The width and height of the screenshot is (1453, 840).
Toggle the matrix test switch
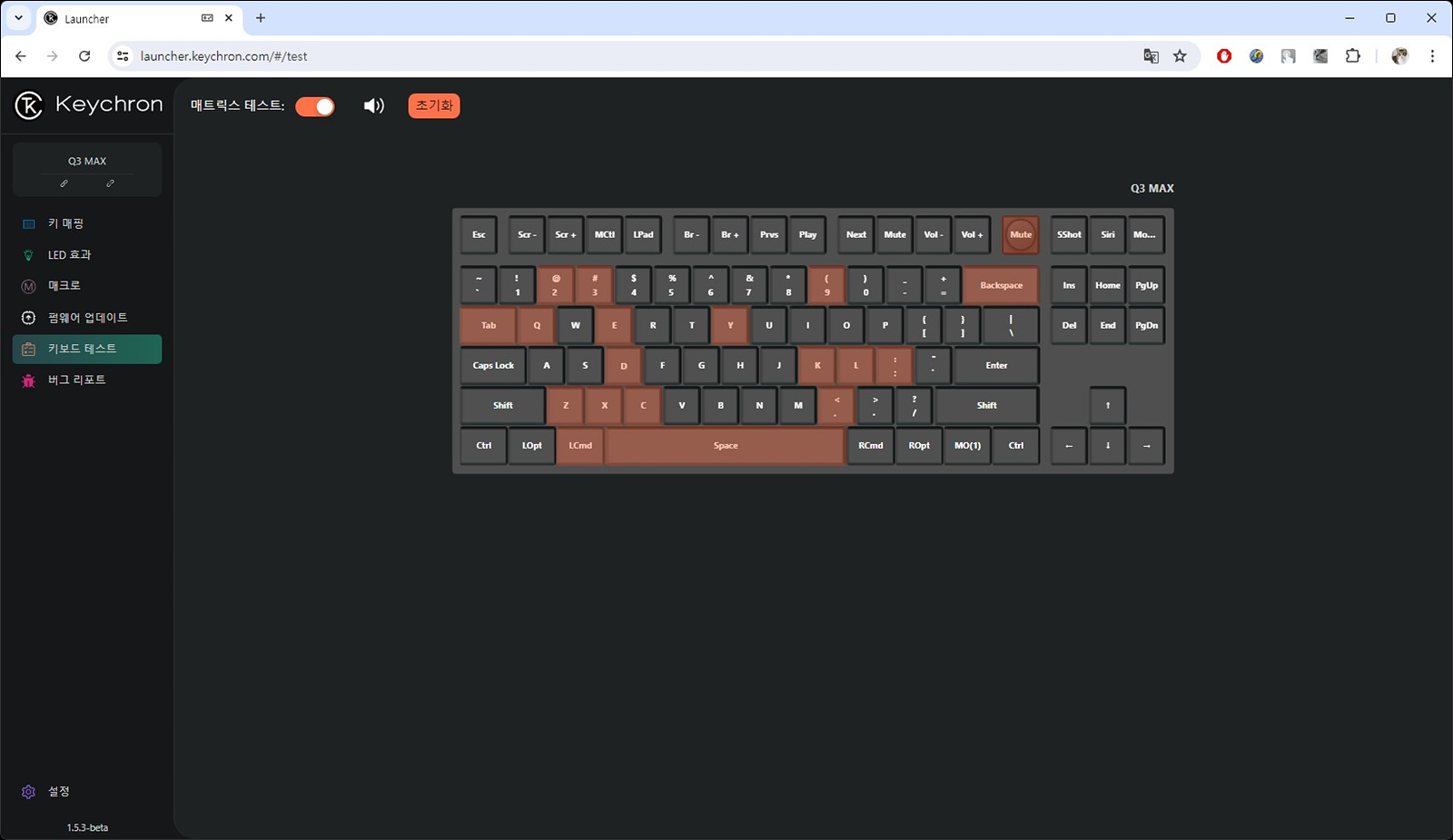click(x=315, y=106)
